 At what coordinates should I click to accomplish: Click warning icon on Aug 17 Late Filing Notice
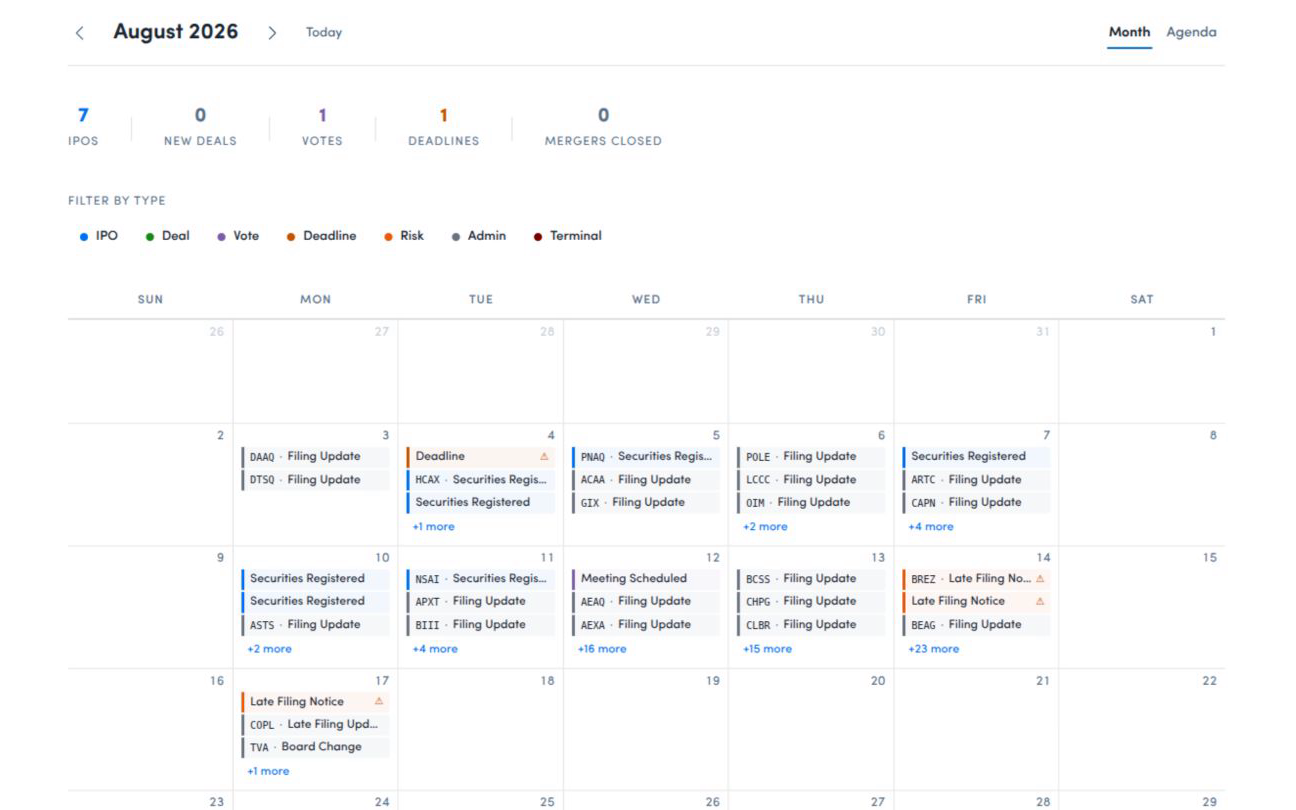tap(379, 701)
